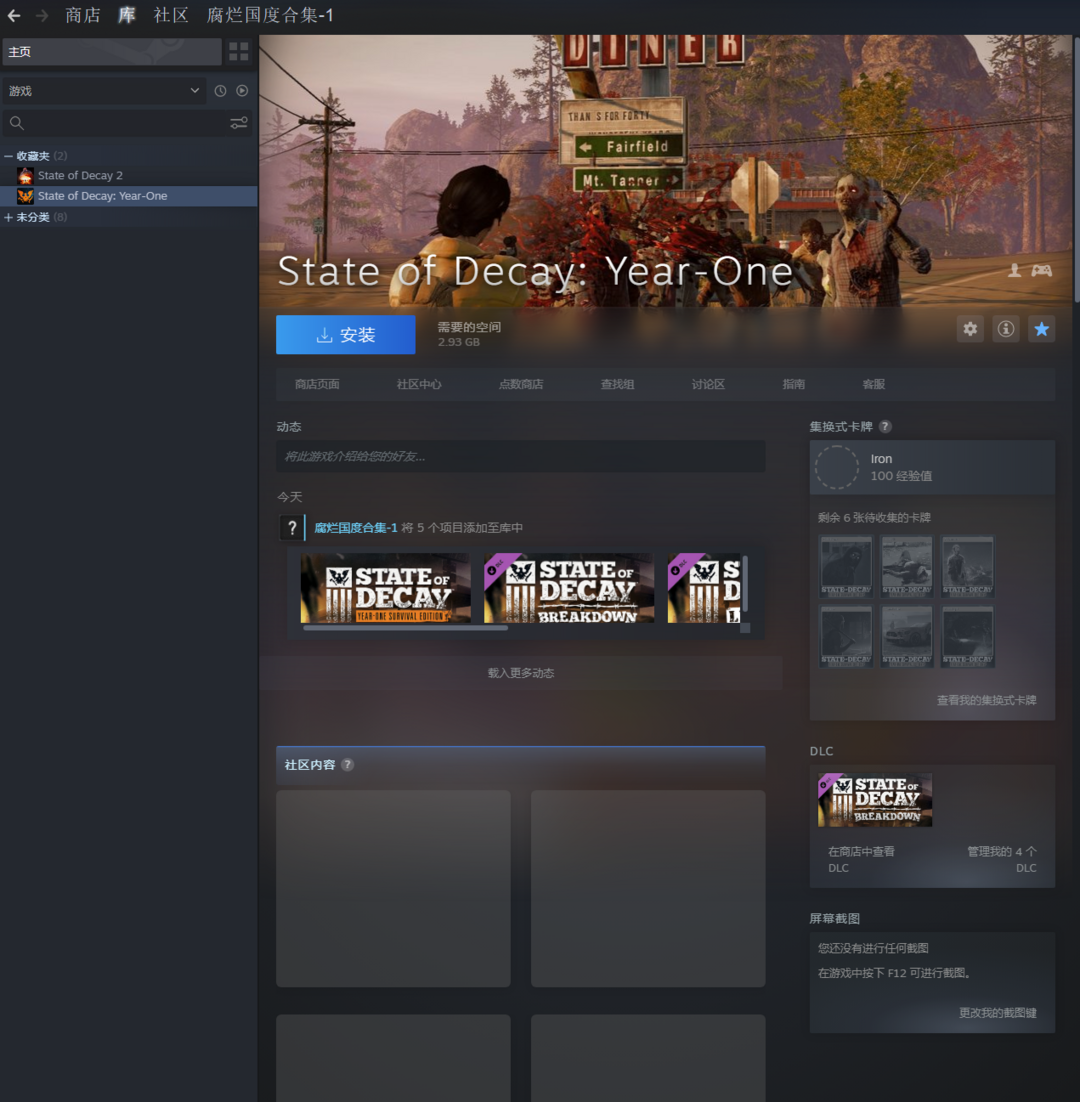1080x1102 pixels.
Task: Open the 查找组 tab
Action: (x=617, y=384)
